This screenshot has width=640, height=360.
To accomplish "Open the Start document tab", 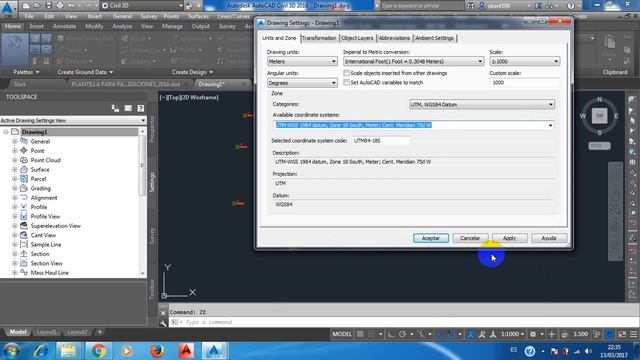I will pyautogui.click(x=20, y=84).
